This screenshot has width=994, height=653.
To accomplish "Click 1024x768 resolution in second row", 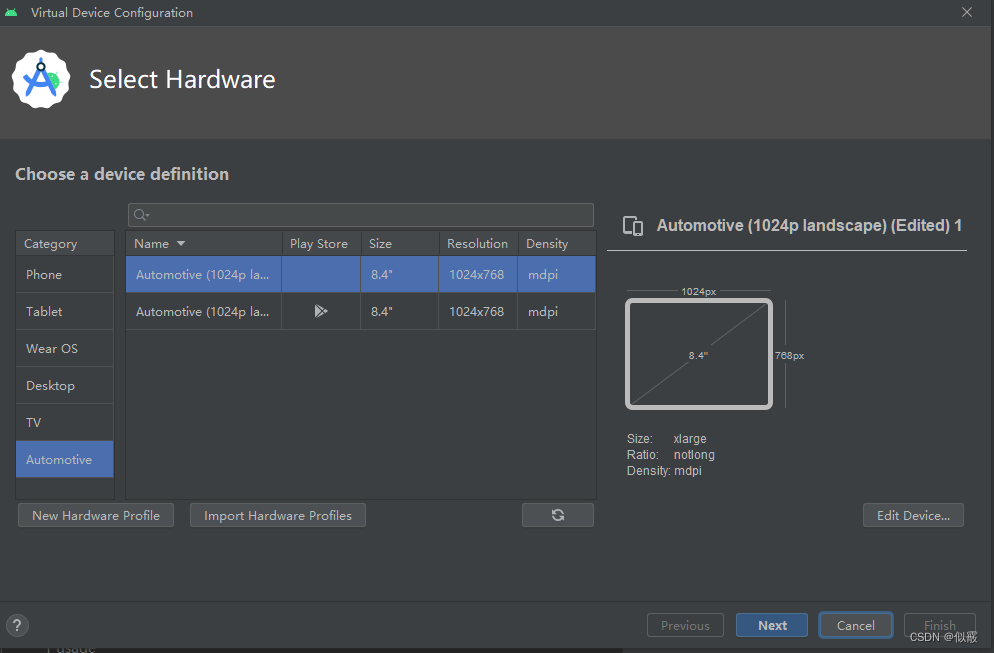I will 477,311.
